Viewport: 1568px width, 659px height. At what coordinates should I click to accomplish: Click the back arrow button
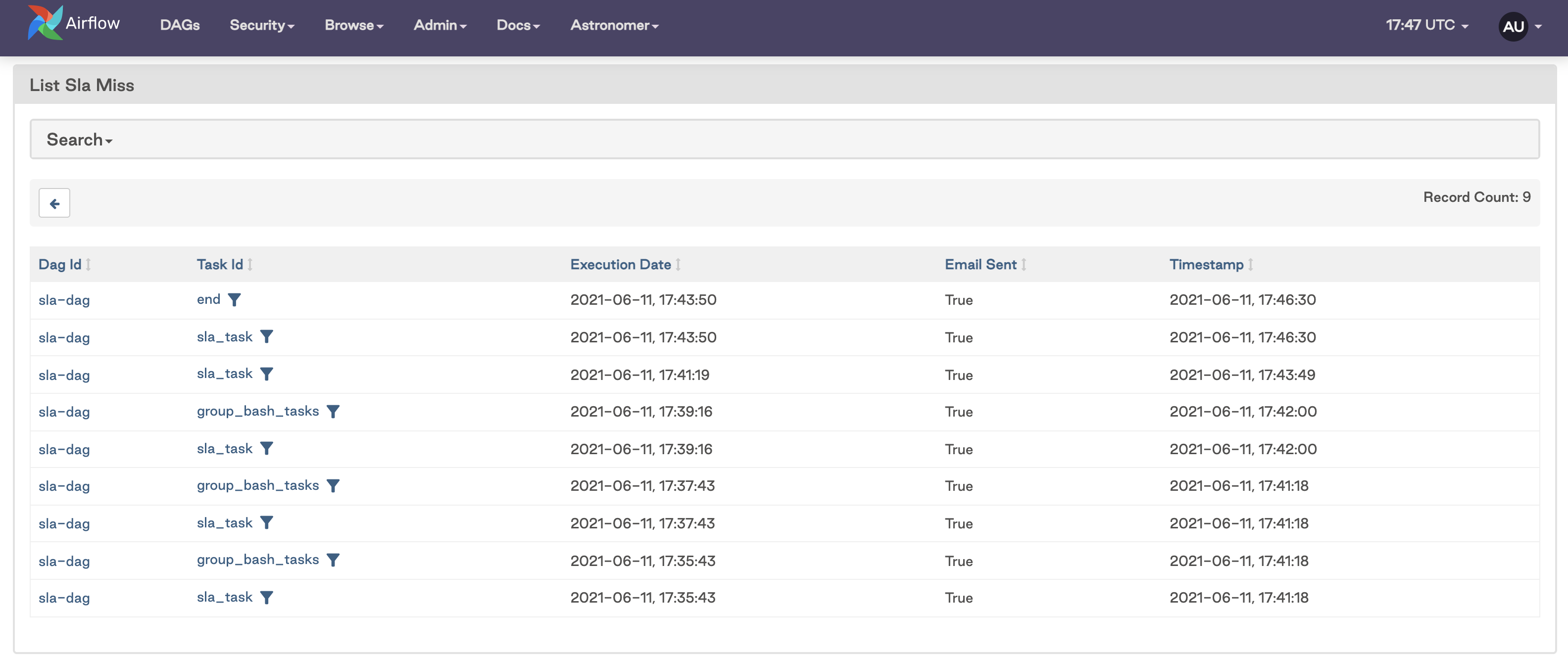tap(54, 203)
